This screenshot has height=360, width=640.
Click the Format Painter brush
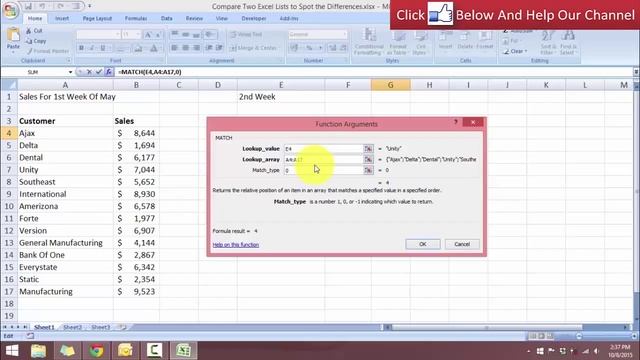(48, 51)
